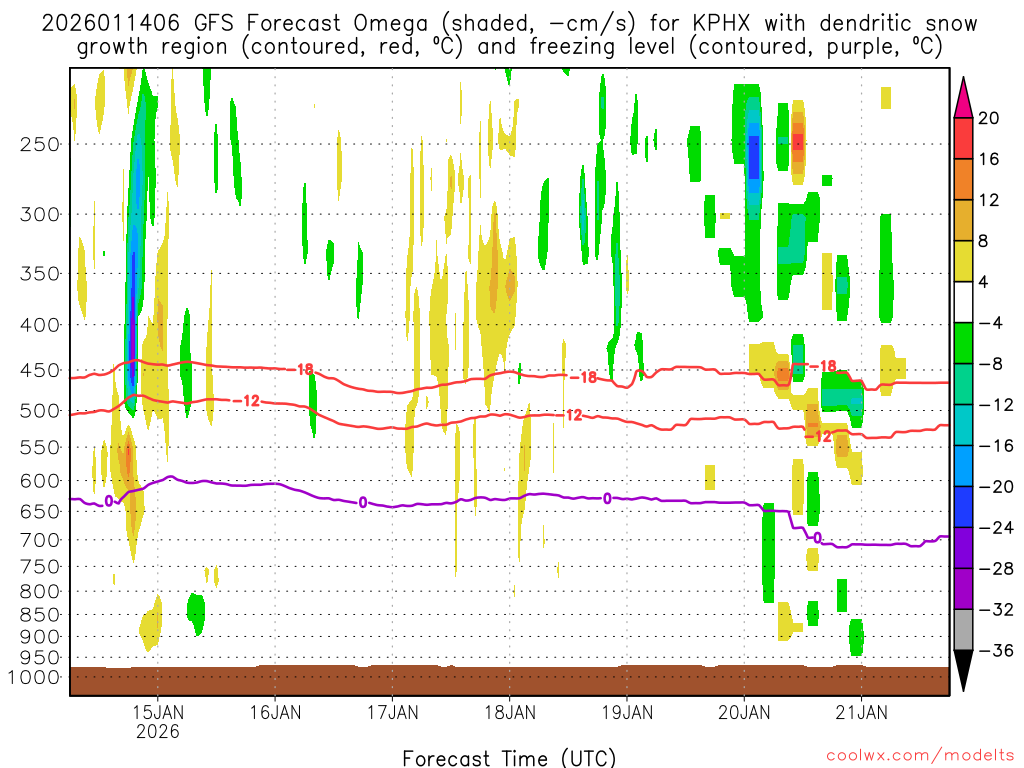
Task: Click the 15JAN date label
Action: point(157,712)
